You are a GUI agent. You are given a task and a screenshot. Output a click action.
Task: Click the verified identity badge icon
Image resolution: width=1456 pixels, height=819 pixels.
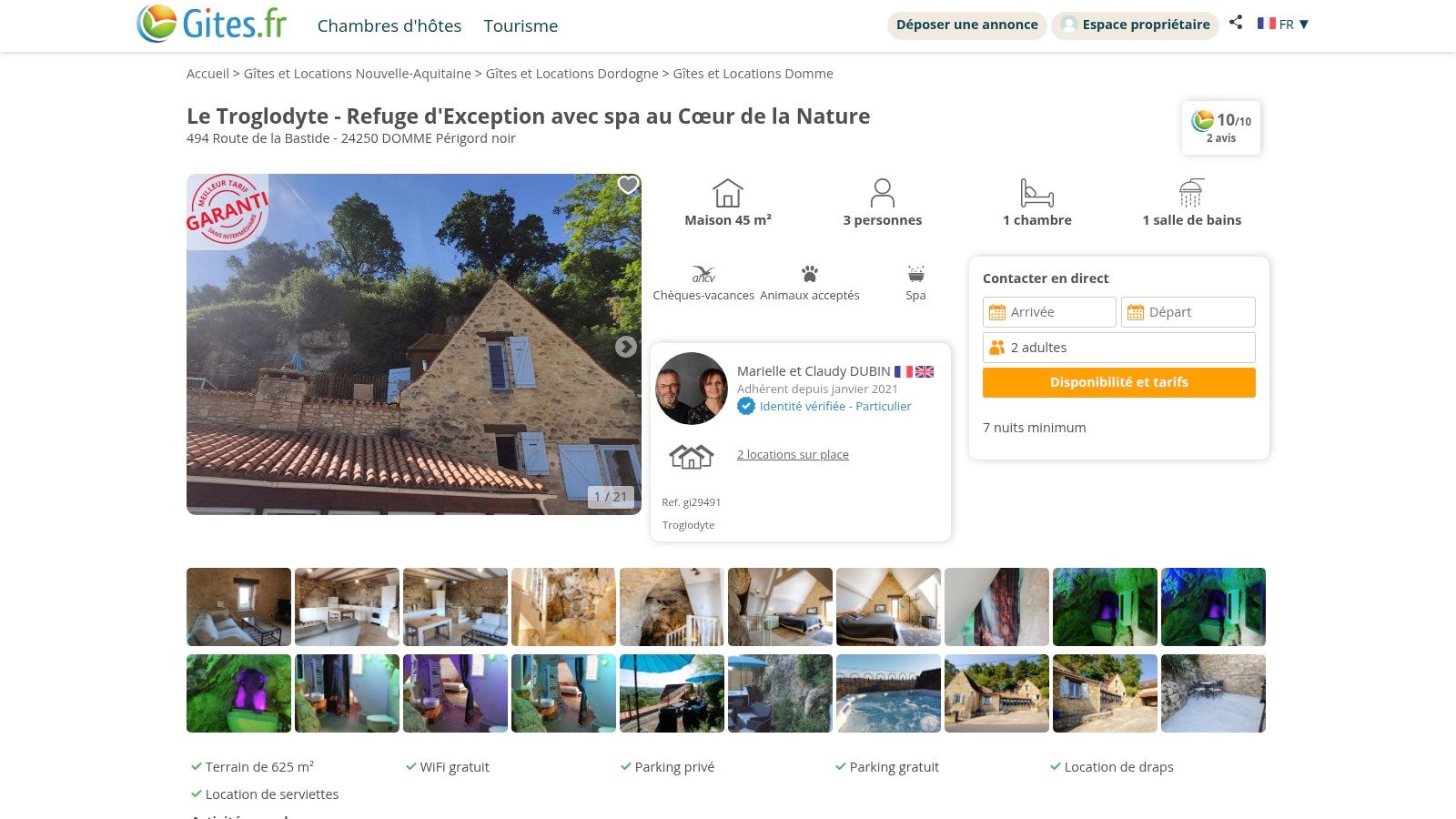746,407
